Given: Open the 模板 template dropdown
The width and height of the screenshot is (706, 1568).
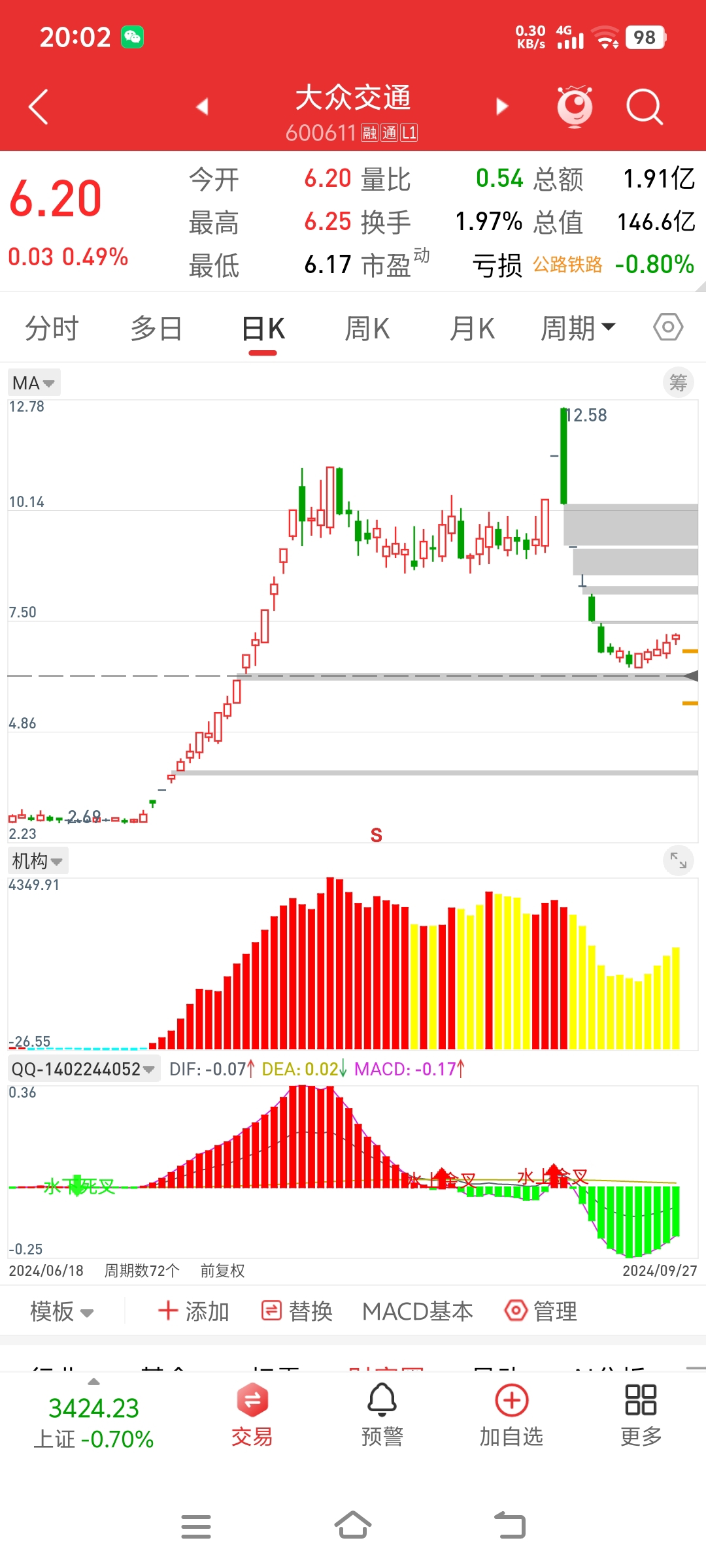Looking at the screenshot, I should [x=62, y=1311].
